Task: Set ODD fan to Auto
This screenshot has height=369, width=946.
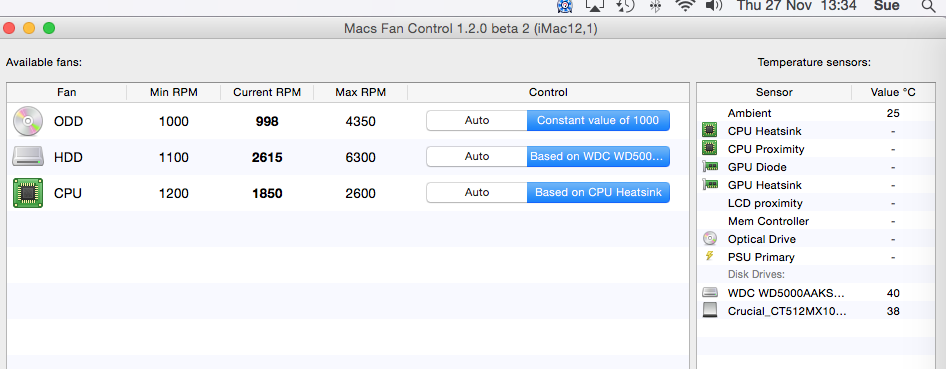Action: pos(477,121)
